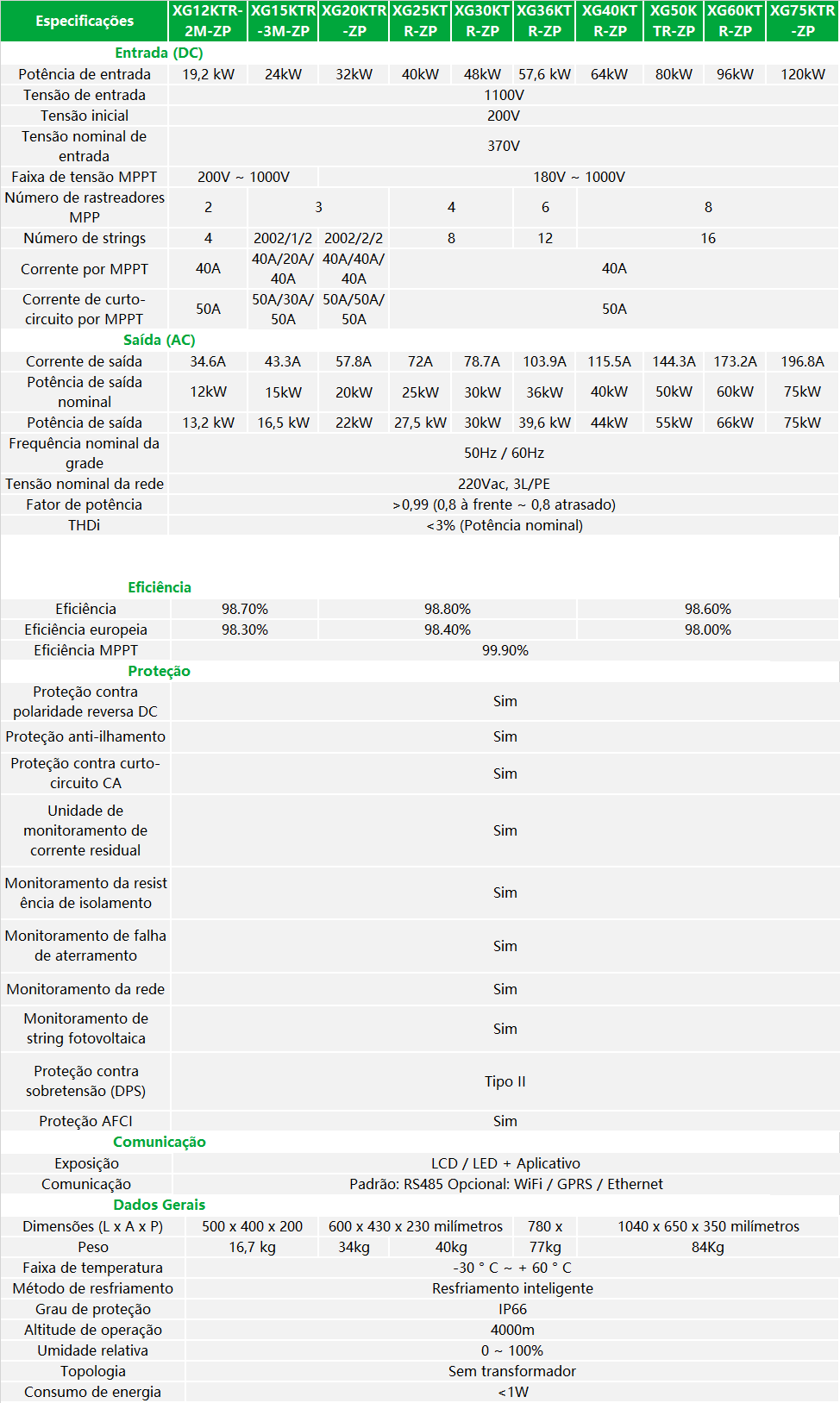Click the Proteção anti-ilhamento row label
Screen dimensions: 840x1403
[x=85, y=736]
